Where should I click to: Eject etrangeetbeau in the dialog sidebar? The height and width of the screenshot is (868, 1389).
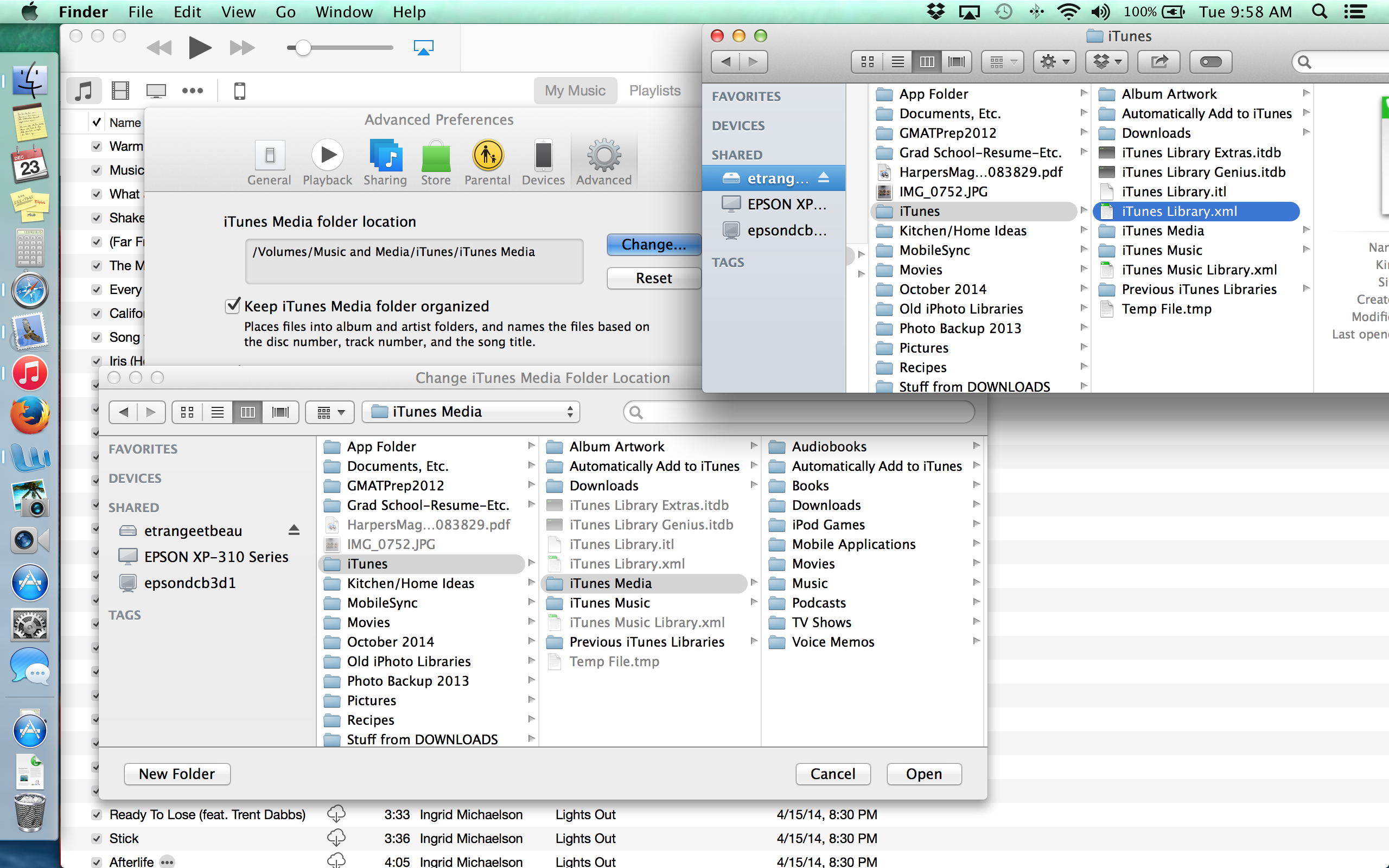[294, 531]
